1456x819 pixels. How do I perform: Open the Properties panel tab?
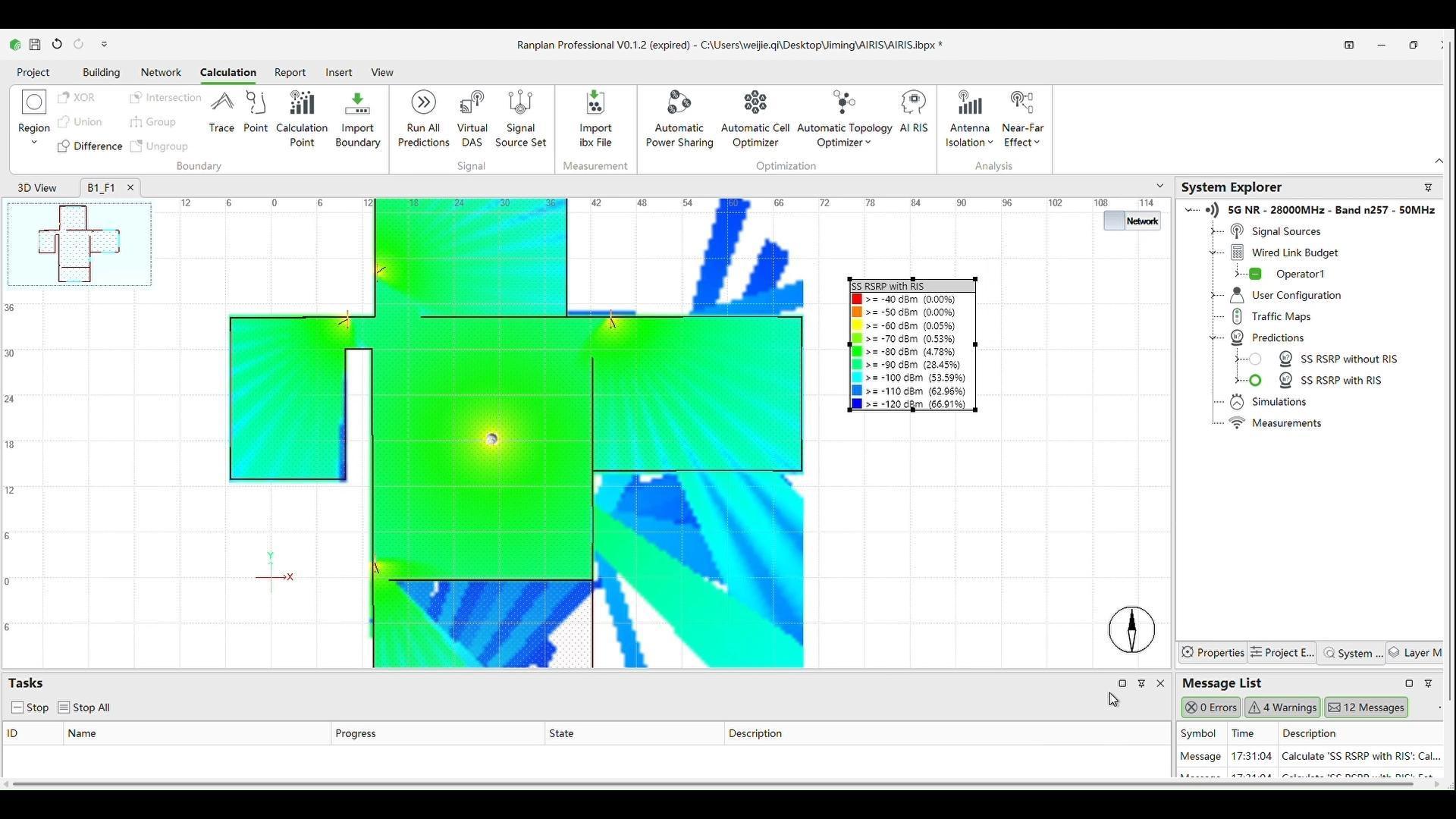coord(1213,653)
